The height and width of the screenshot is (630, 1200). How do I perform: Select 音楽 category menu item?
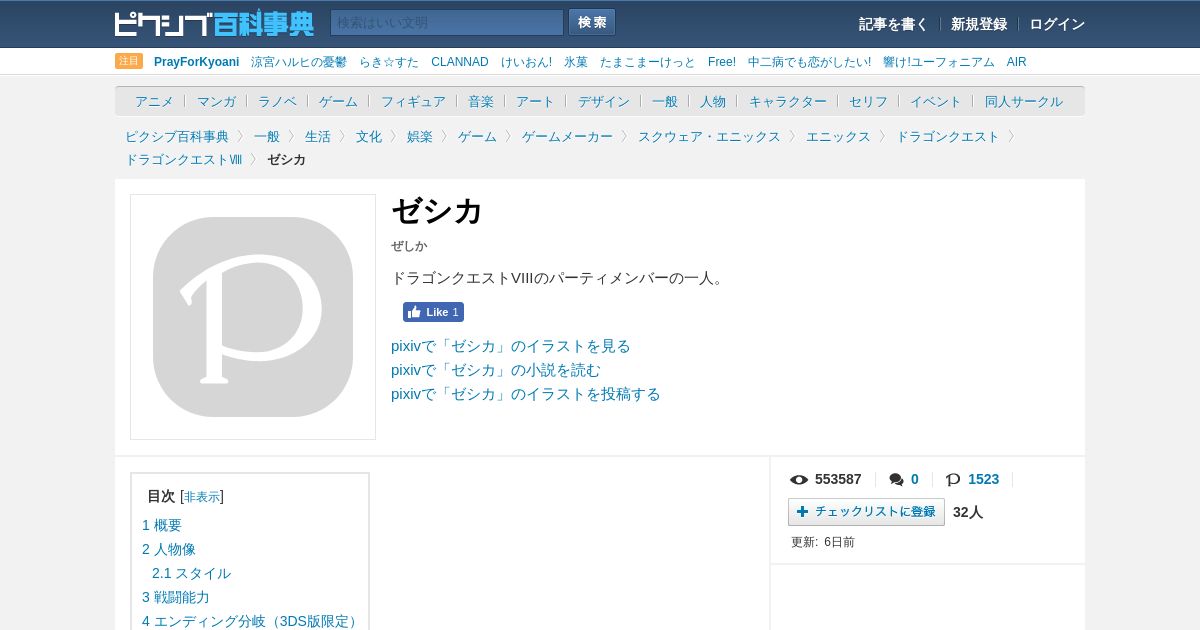tap(481, 101)
